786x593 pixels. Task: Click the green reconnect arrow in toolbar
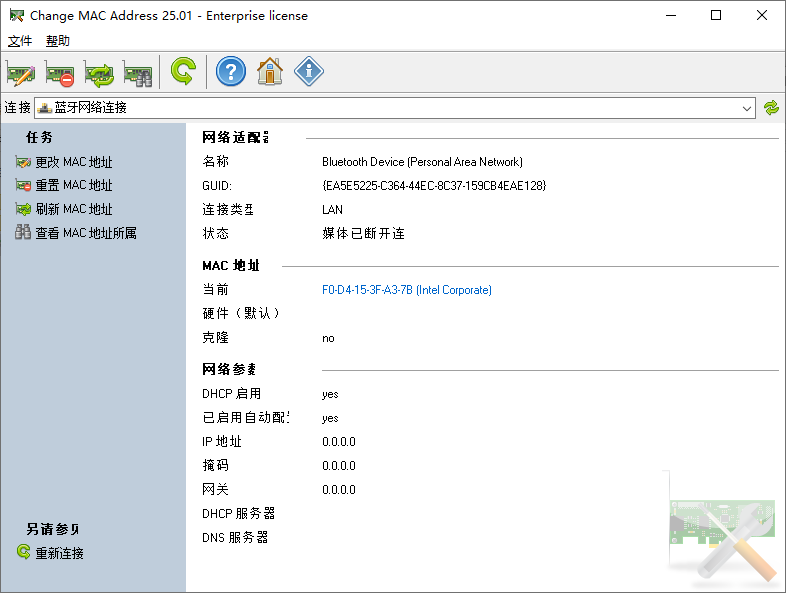coord(183,72)
